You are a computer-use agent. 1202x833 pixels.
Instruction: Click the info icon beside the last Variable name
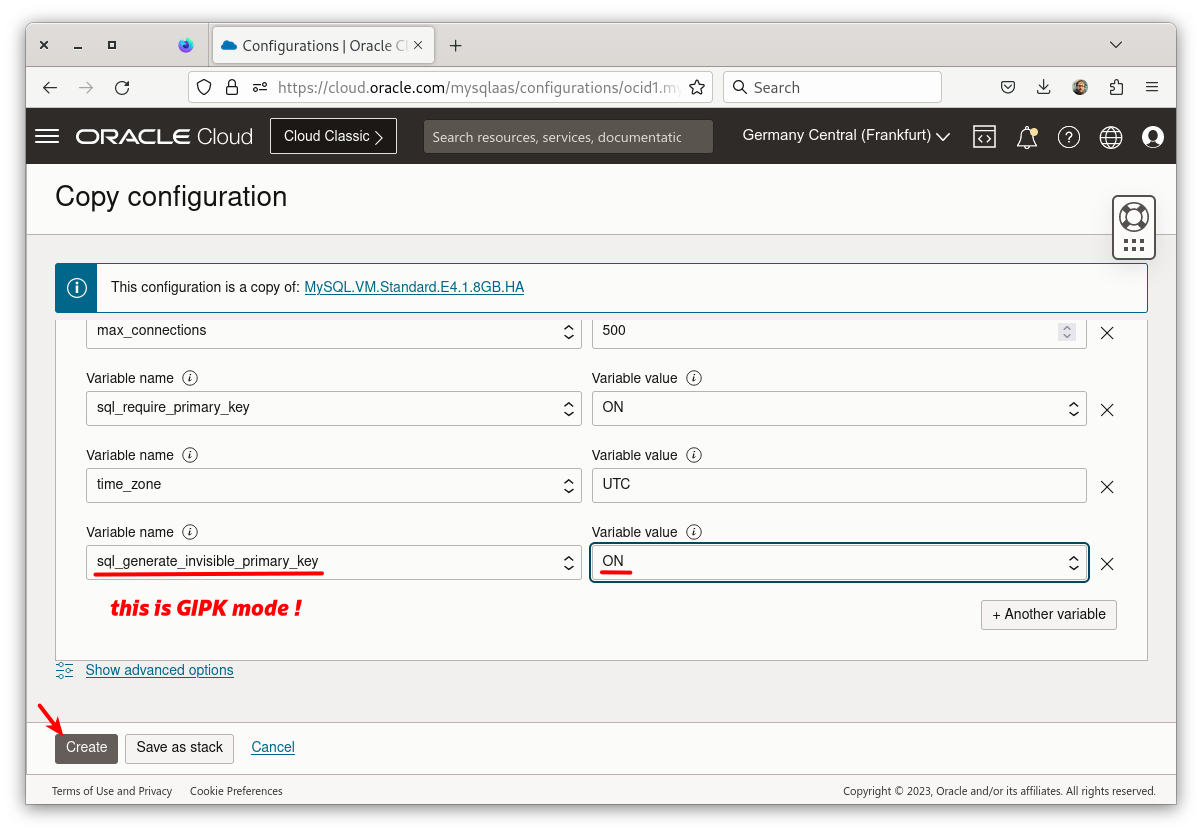[190, 531]
